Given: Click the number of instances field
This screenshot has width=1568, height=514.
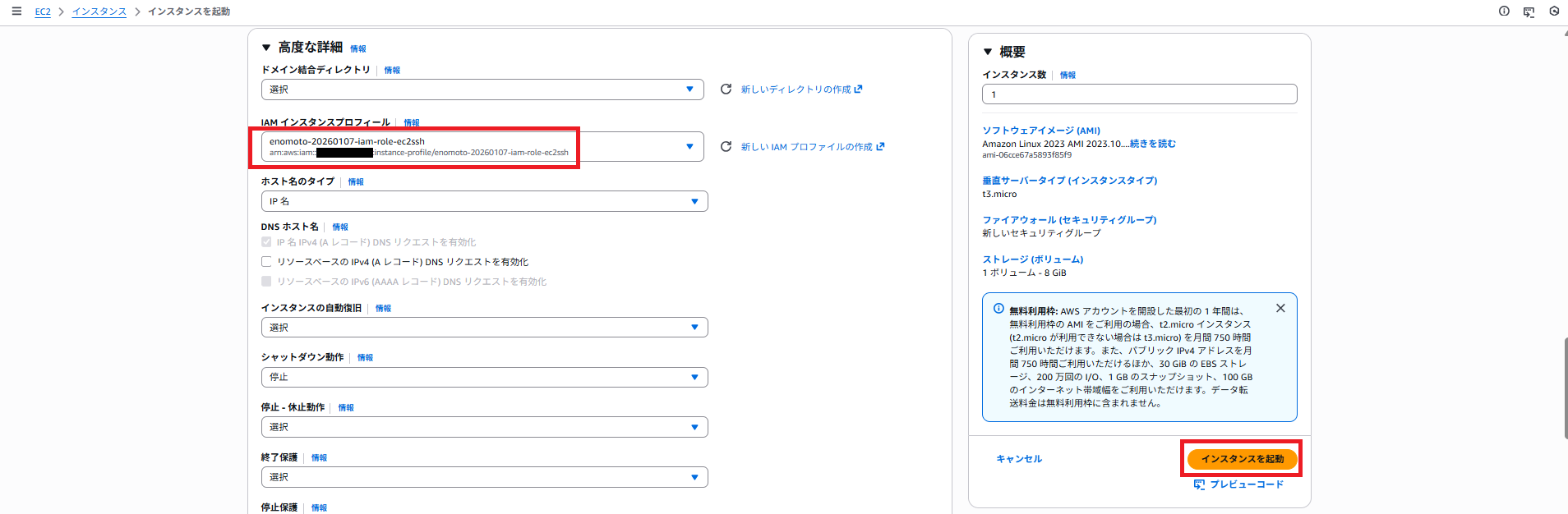Looking at the screenshot, I should pos(1139,94).
